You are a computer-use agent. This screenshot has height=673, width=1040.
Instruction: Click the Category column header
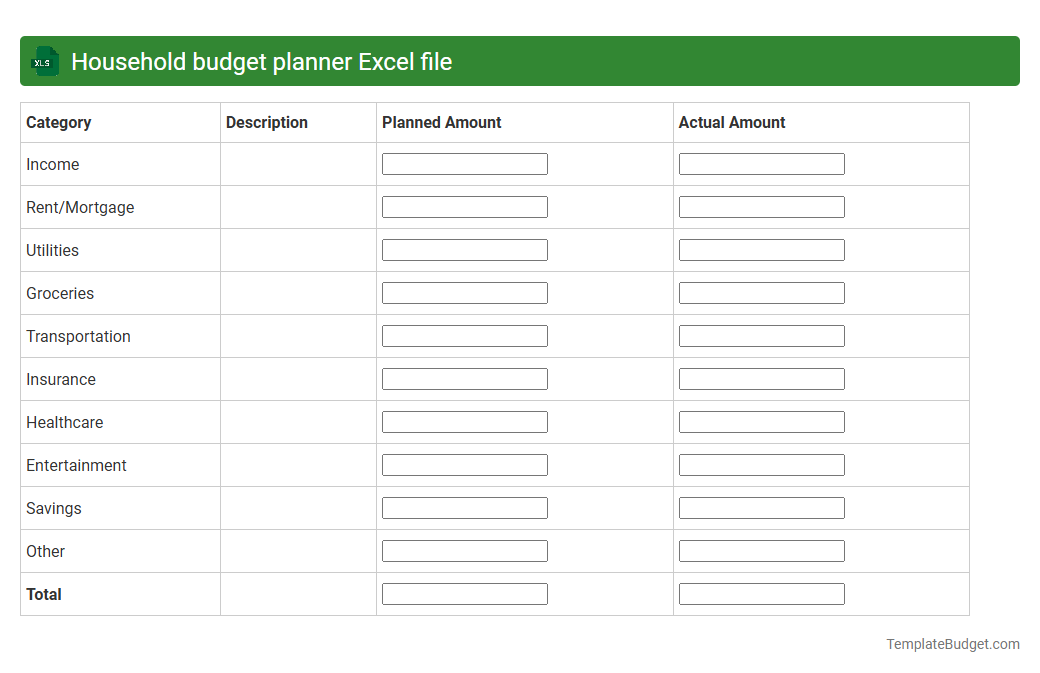[x=59, y=122]
